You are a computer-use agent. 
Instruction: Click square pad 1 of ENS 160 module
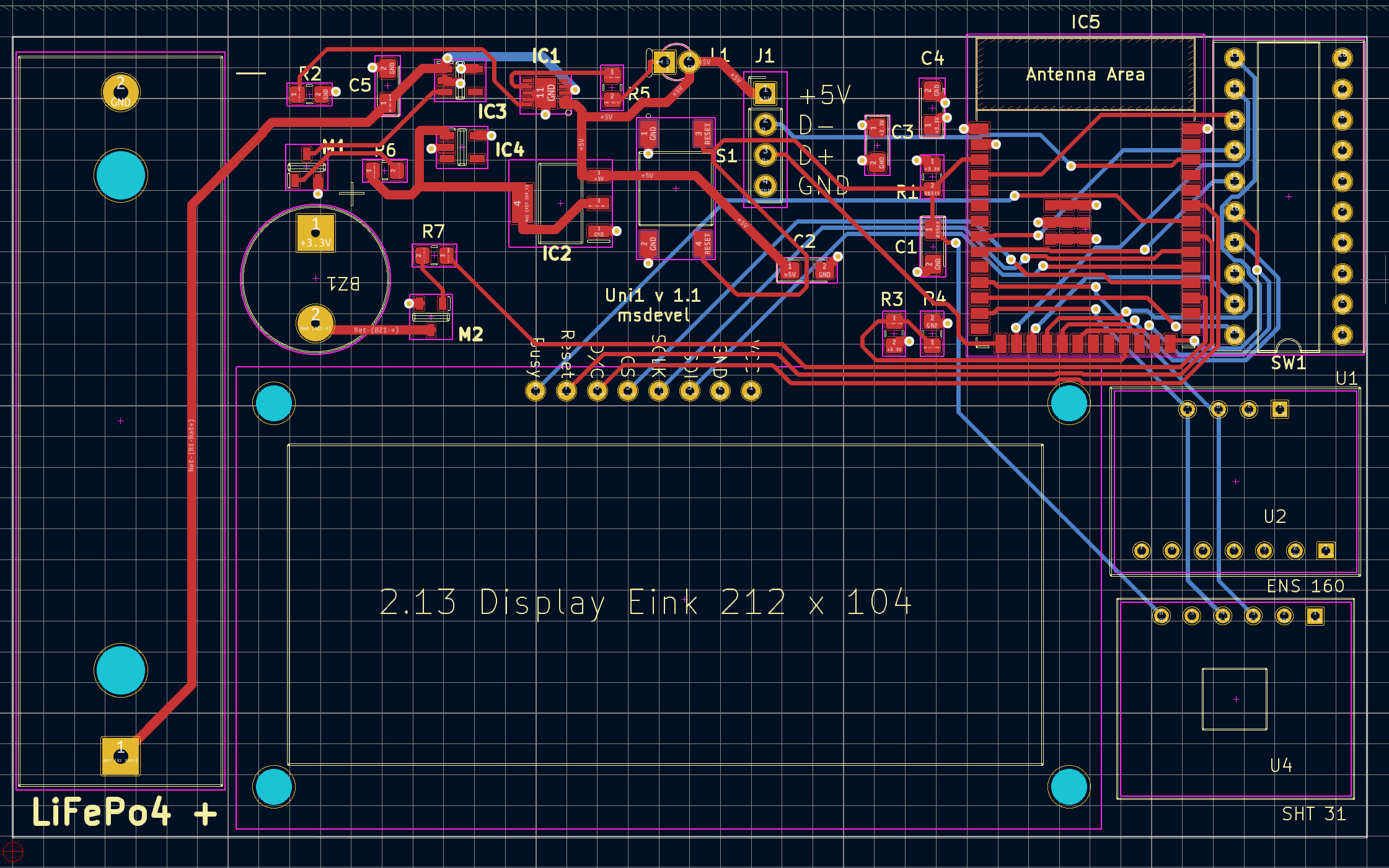click(x=1325, y=550)
